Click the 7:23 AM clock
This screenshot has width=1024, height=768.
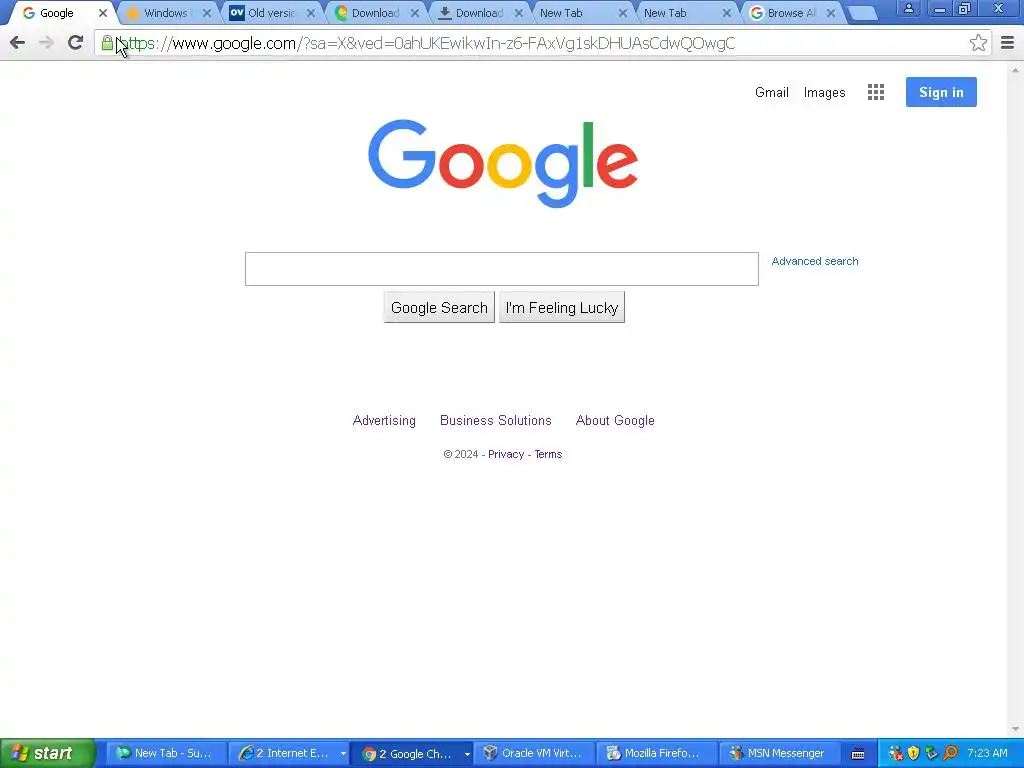[x=987, y=753]
